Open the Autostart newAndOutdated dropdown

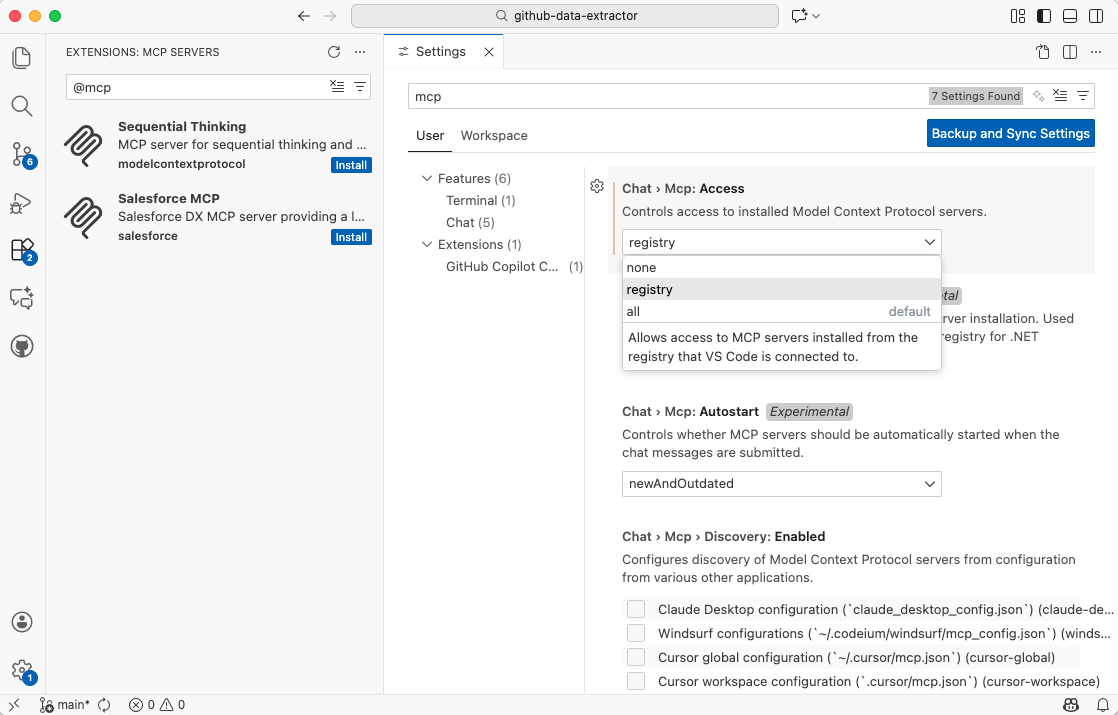point(781,484)
